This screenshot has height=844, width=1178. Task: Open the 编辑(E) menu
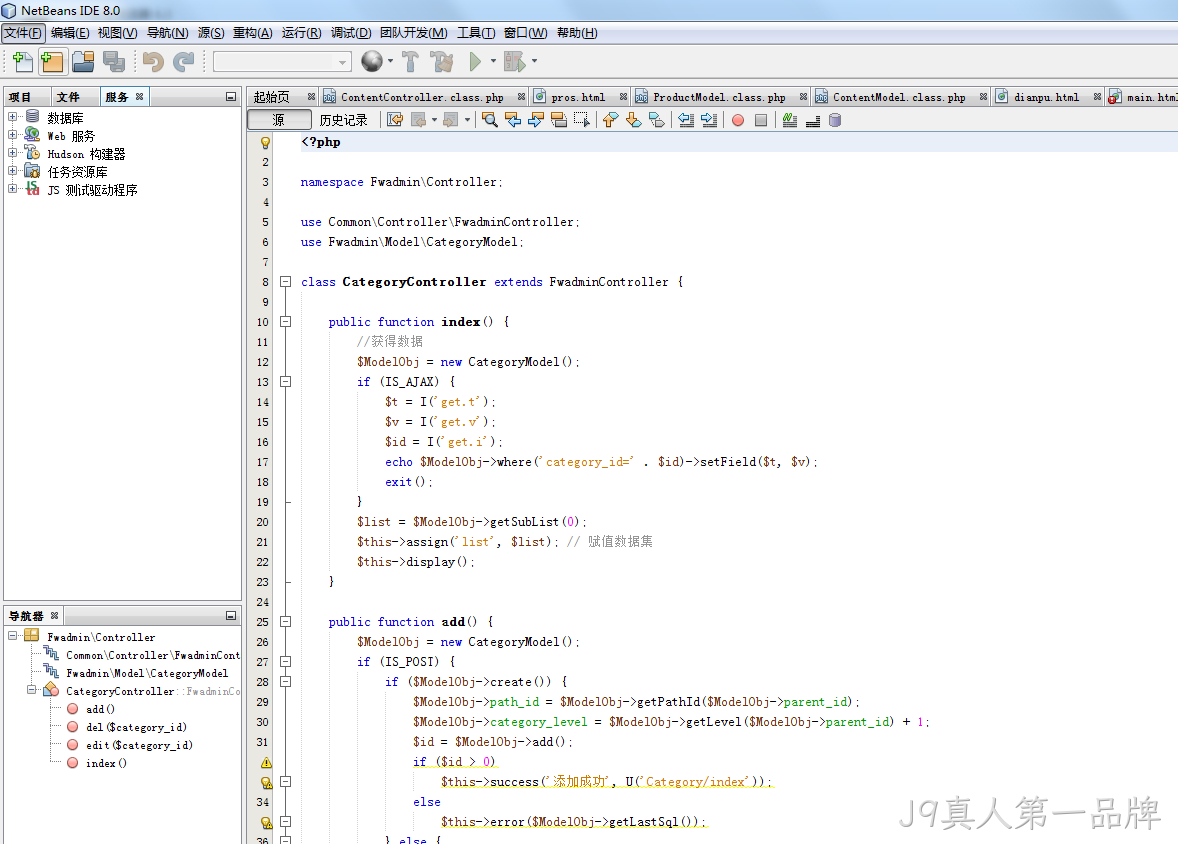[70, 32]
